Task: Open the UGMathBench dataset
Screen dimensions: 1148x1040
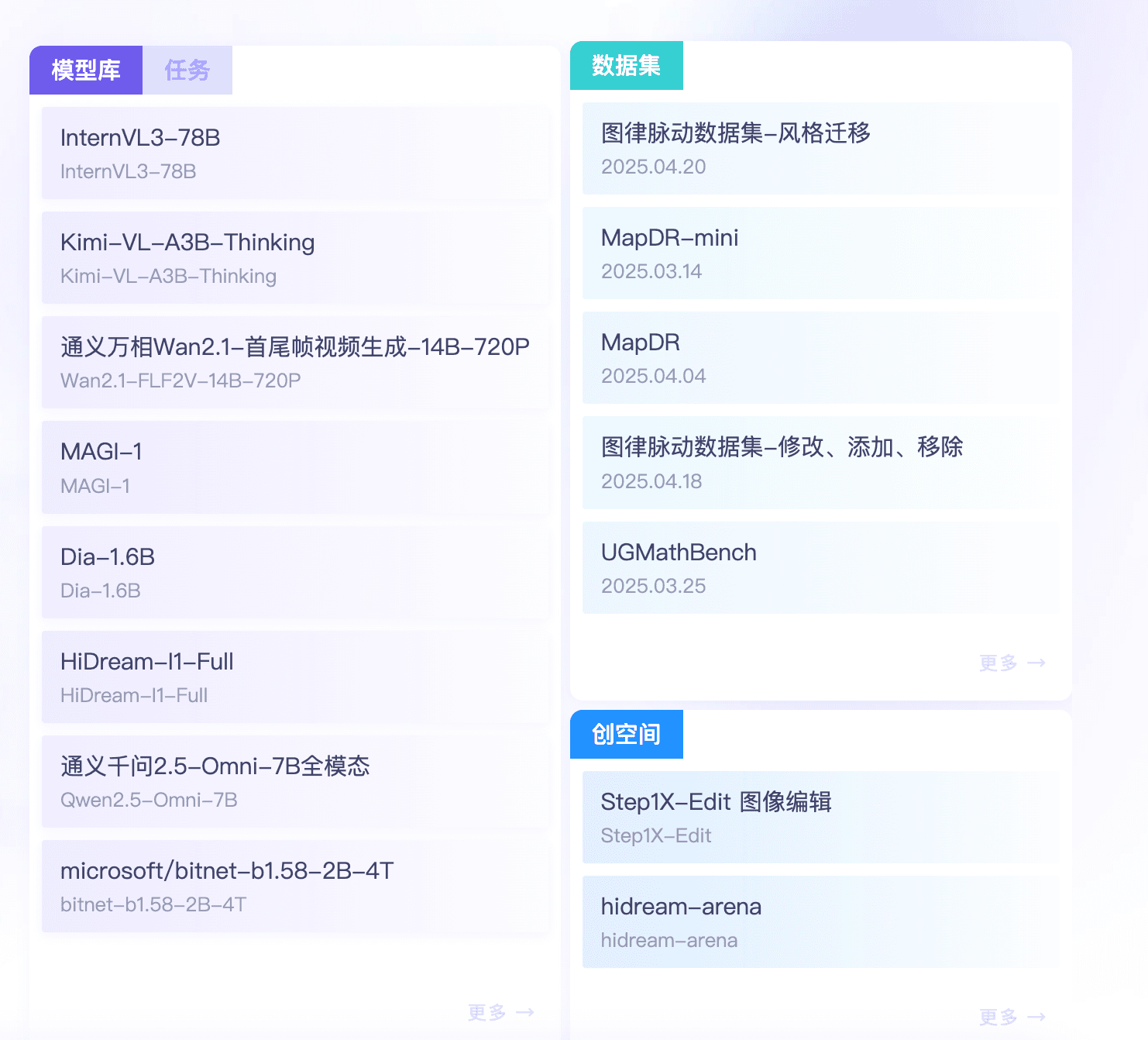Action: 821,567
